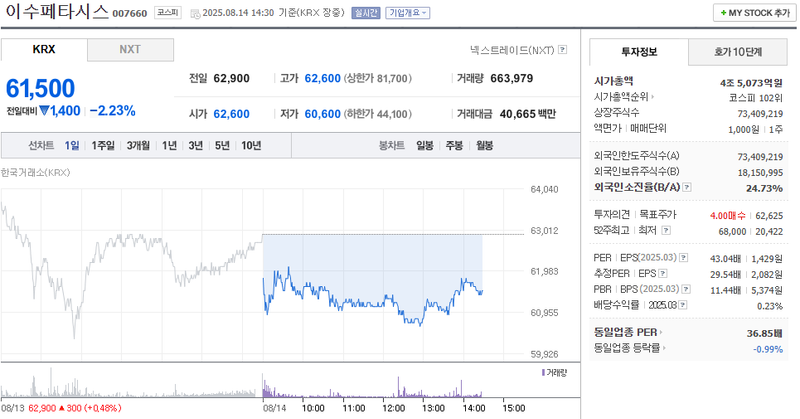Image resolution: width=800 pixels, height=419 pixels.
Task: Select 5년 line chart period
Action: [222, 146]
